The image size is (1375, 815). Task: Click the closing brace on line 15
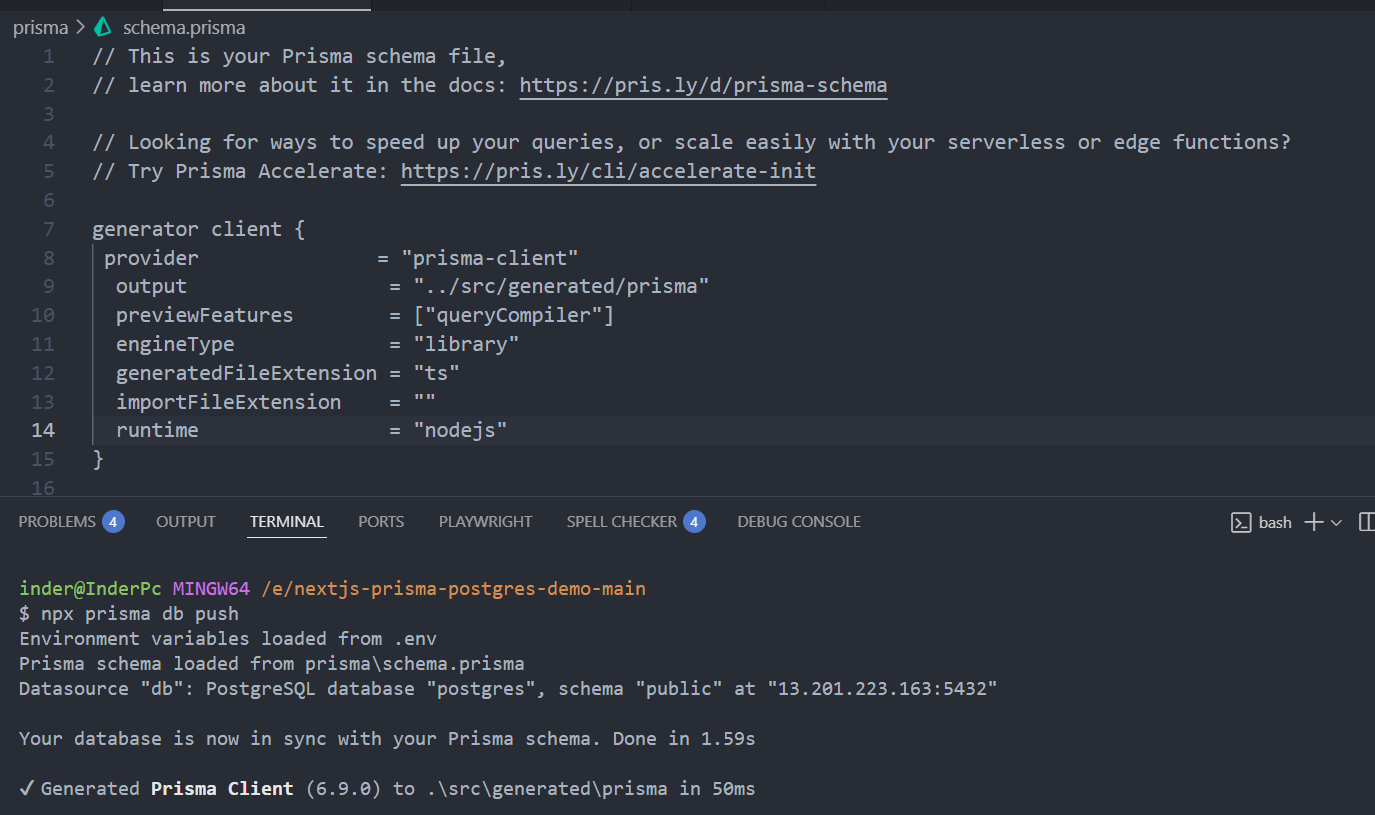point(98,459)
